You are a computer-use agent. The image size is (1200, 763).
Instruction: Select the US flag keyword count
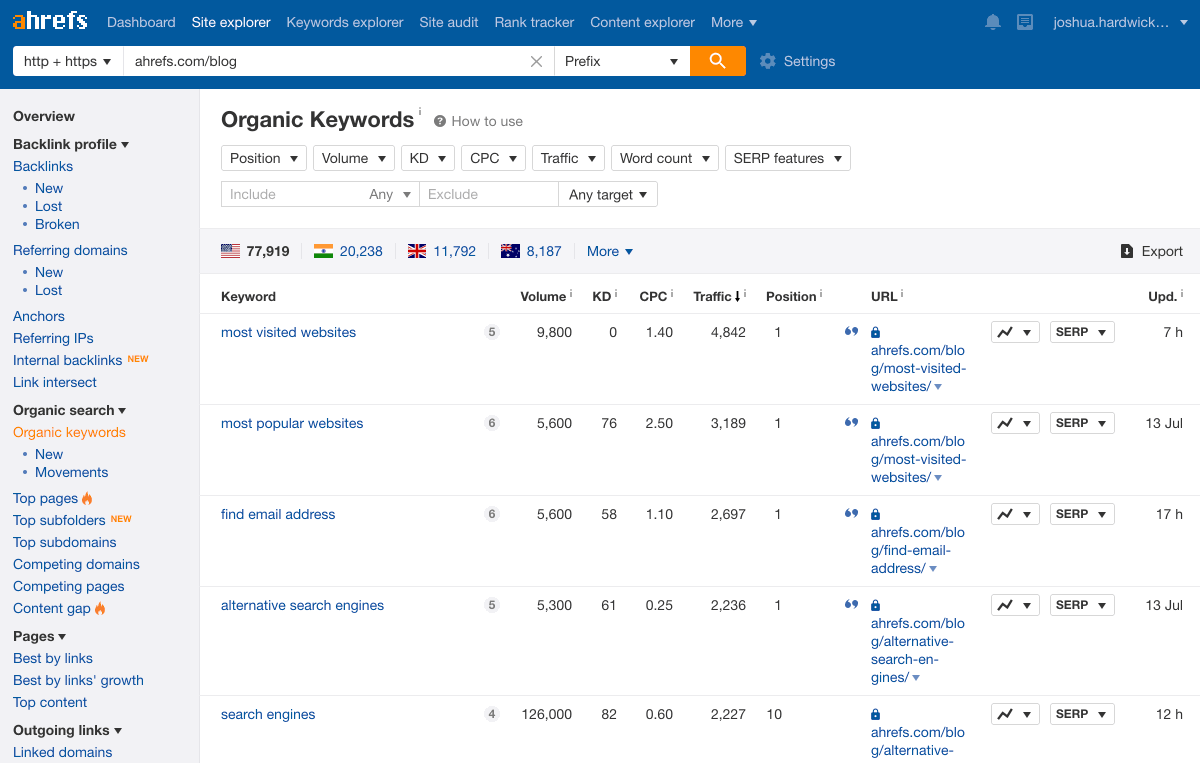pos(255,250)
